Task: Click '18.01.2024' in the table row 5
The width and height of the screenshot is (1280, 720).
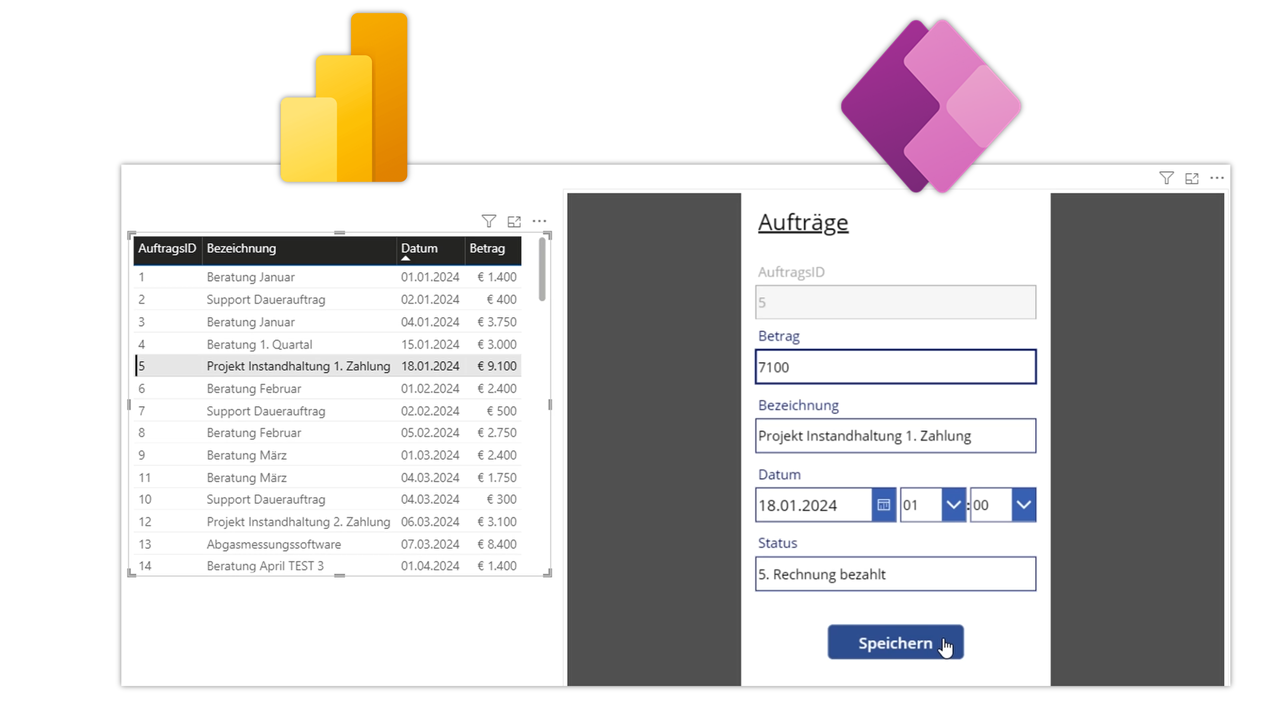Action: [430, 366]
